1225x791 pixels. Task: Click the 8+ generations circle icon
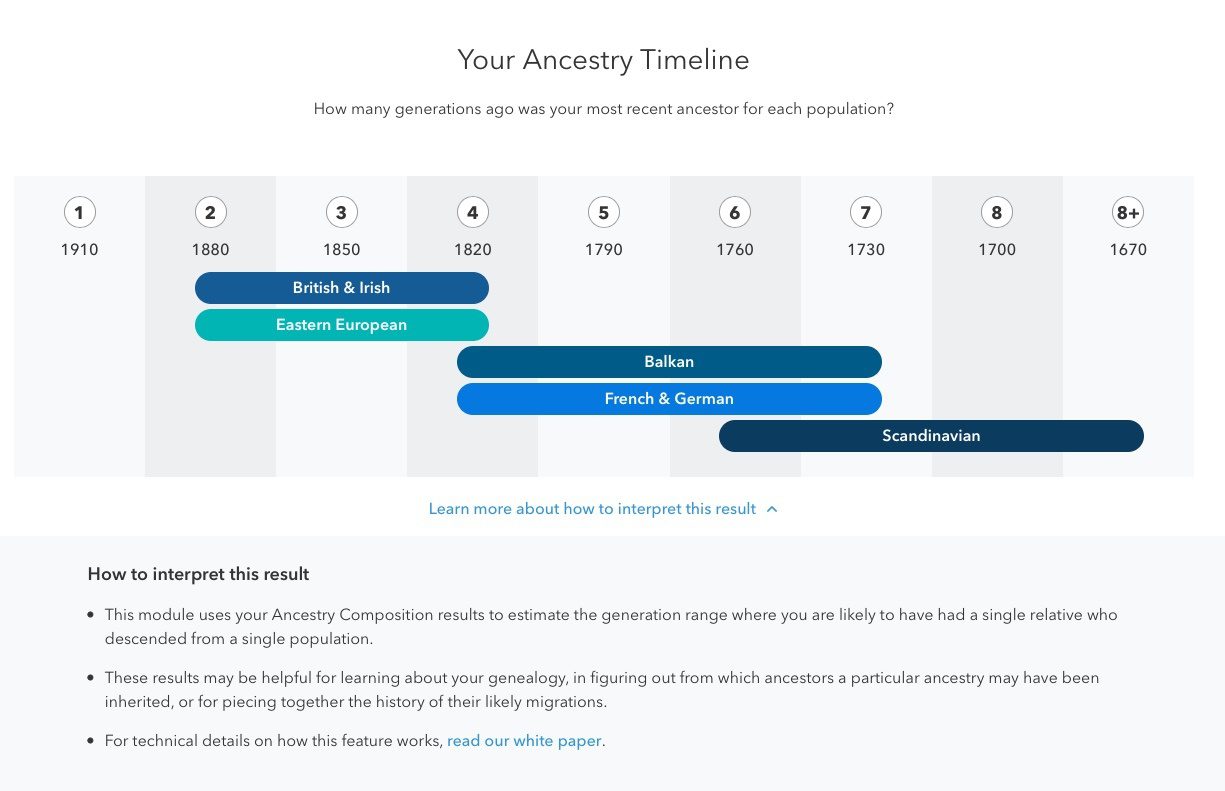click(x=1128, y=212)
